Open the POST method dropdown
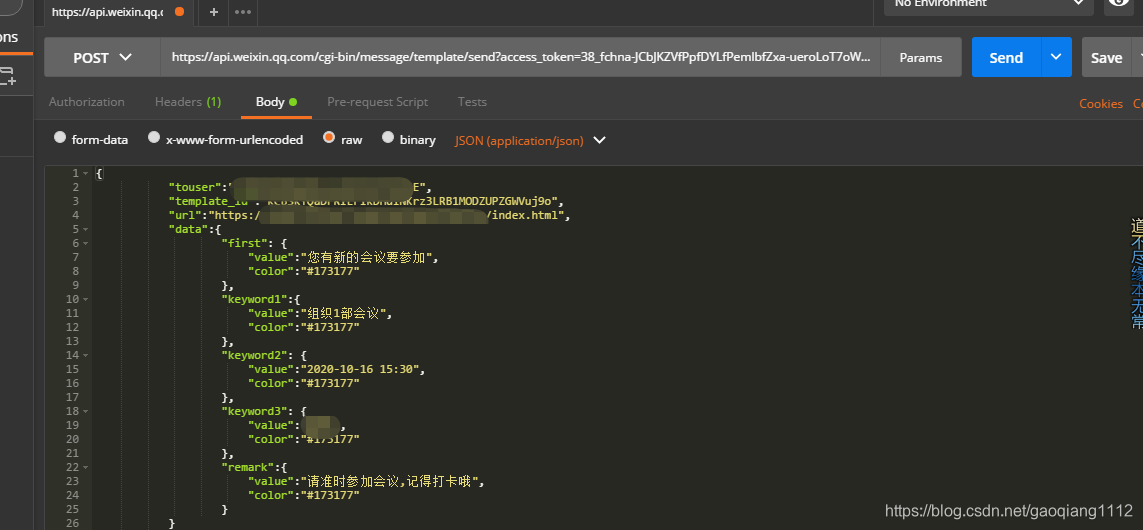Screen dimensions: 1143x530 [x=102, y=58]
